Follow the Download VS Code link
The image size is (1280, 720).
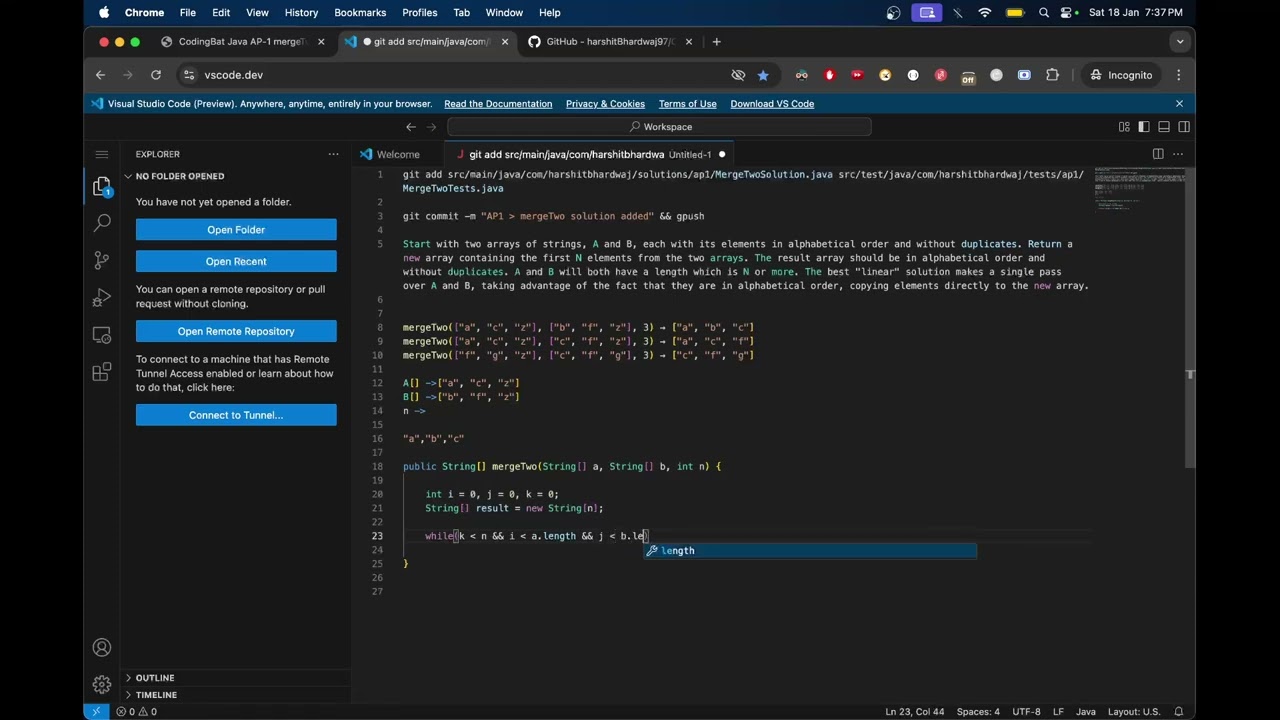(x=771, y=104)
